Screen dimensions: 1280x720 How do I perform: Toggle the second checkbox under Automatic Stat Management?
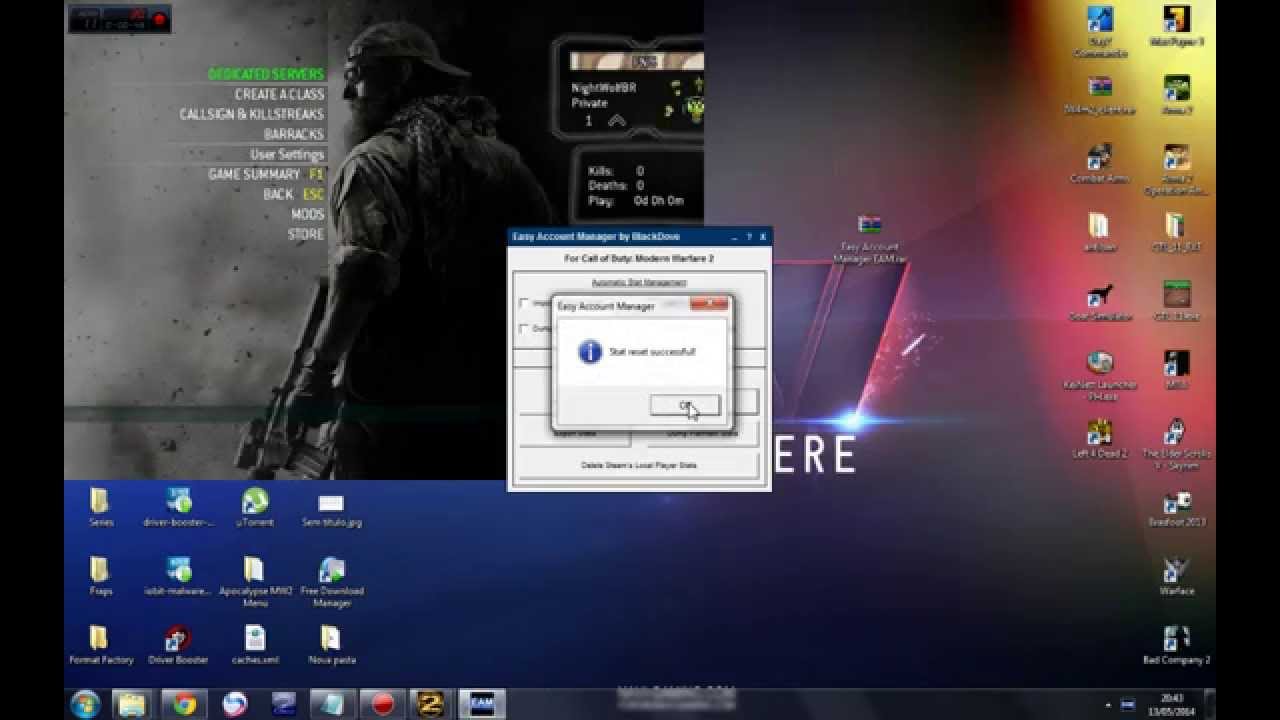[x=524, y=328]
